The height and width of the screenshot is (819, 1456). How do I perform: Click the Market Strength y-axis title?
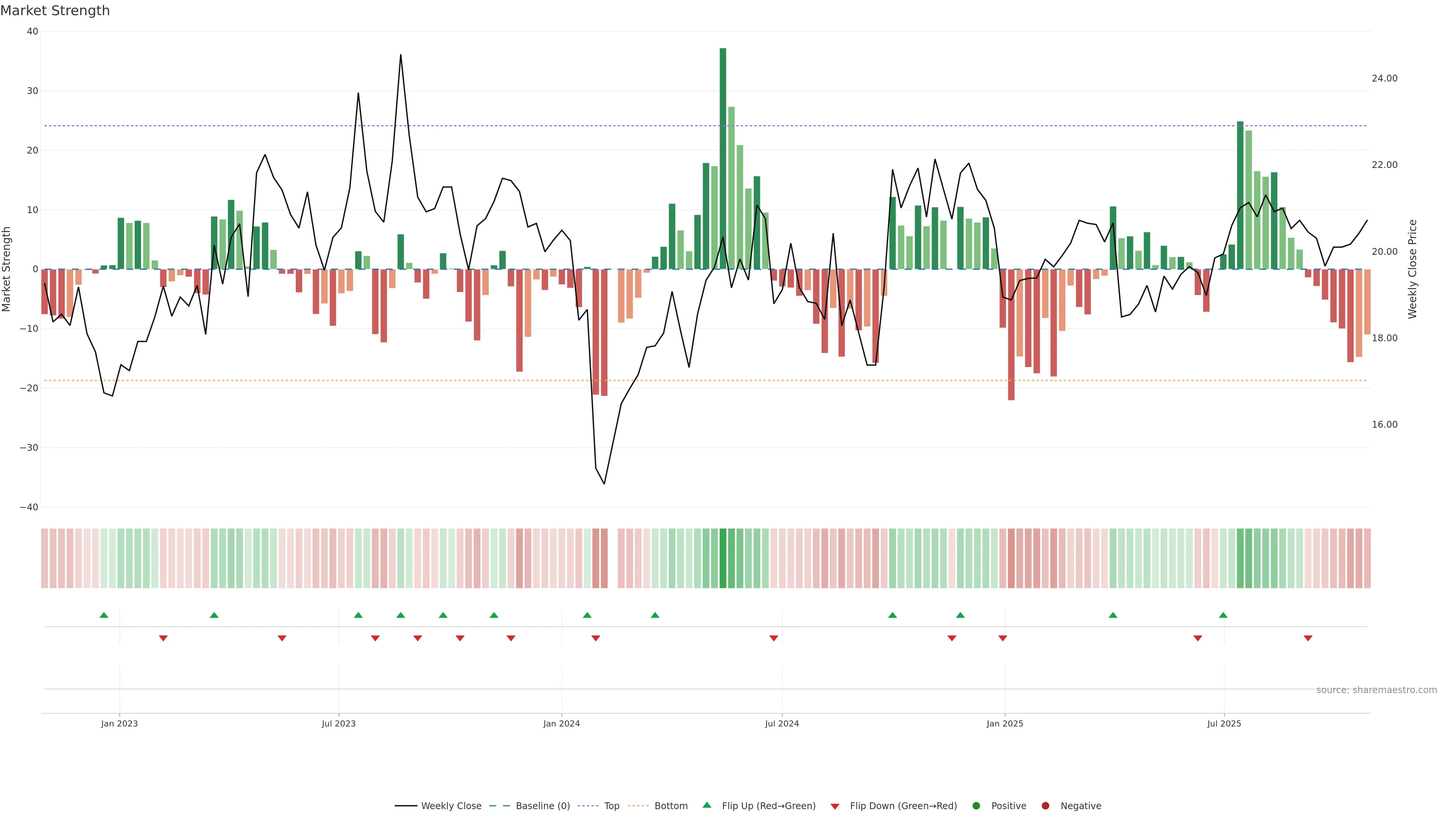click(7, 269)
